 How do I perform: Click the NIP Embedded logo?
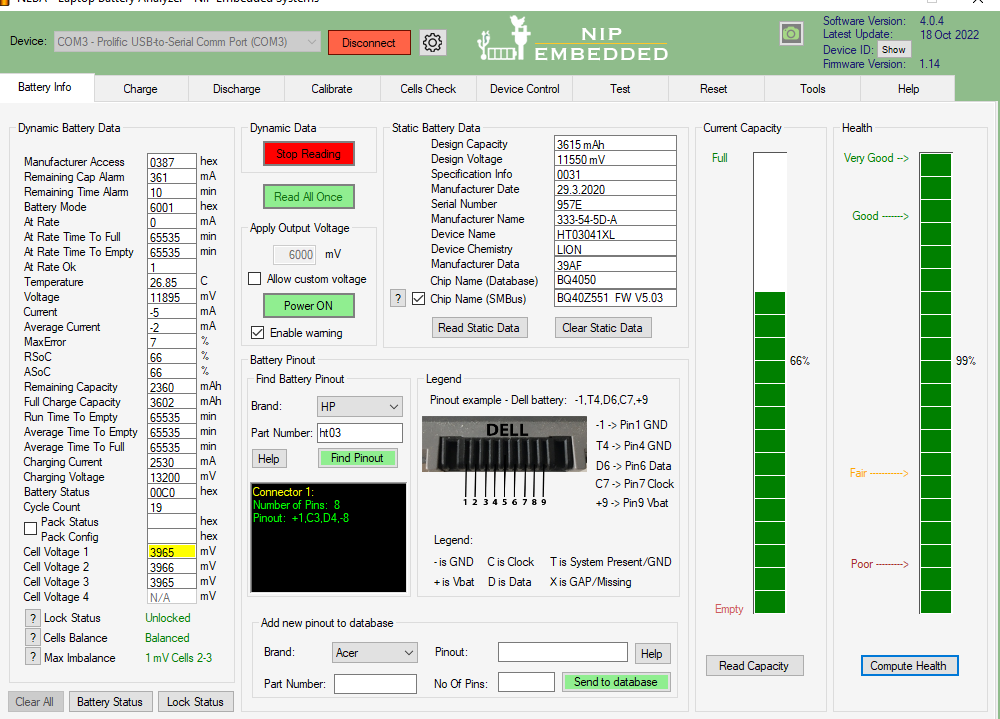[x=573, y=40]
